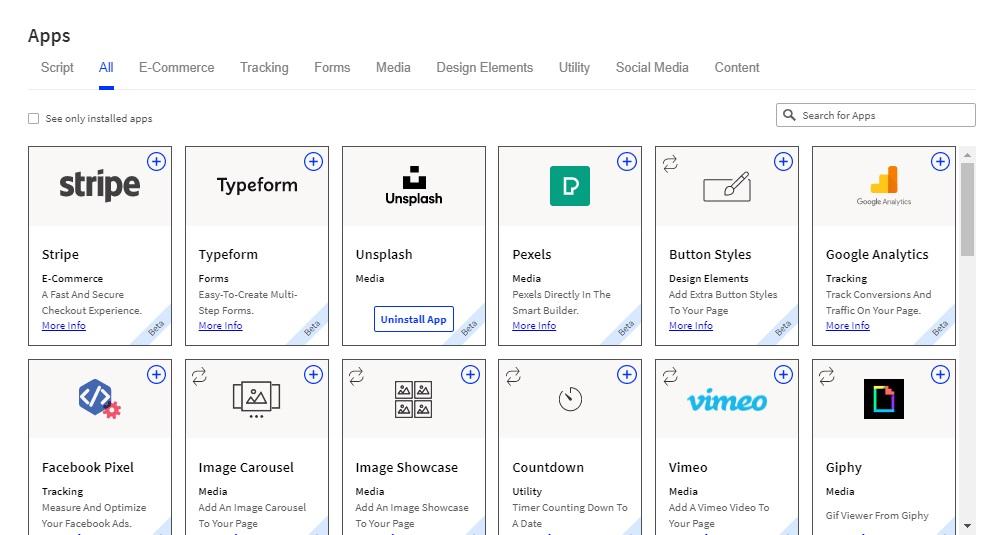Add Google Analytics with its plus icon
The image size is (995, 535).
(x=940, y=162)
